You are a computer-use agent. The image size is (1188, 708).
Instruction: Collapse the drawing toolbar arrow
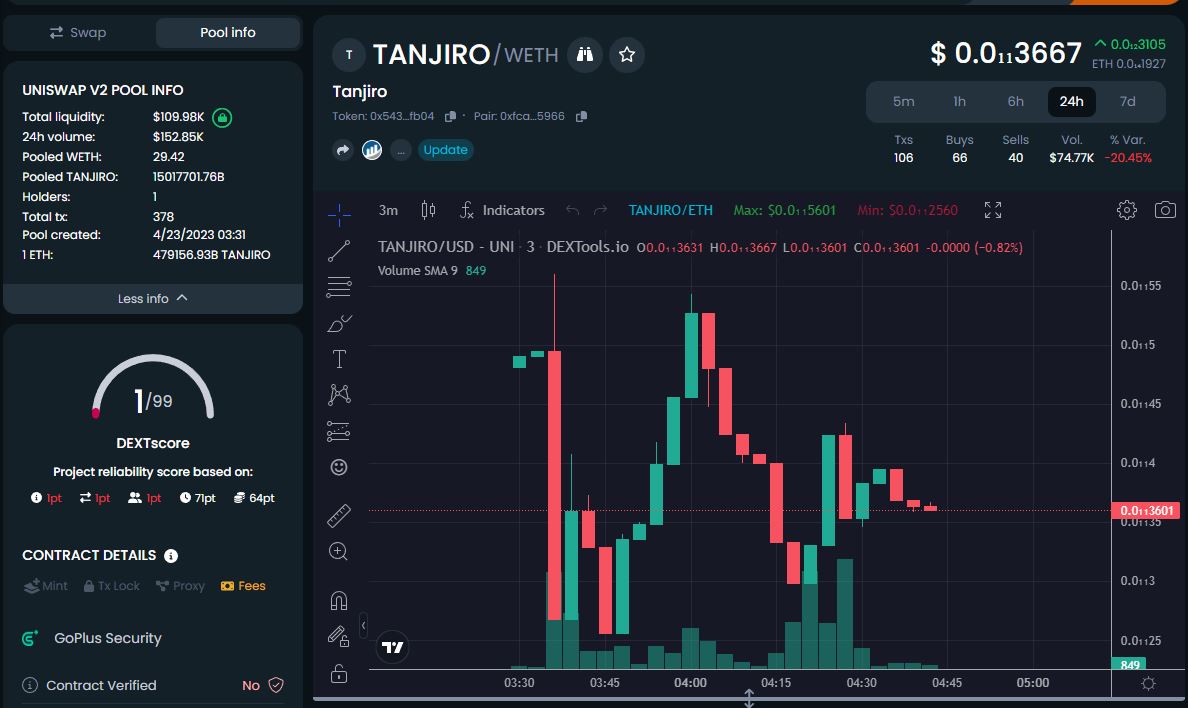click(x=364, y=625)
